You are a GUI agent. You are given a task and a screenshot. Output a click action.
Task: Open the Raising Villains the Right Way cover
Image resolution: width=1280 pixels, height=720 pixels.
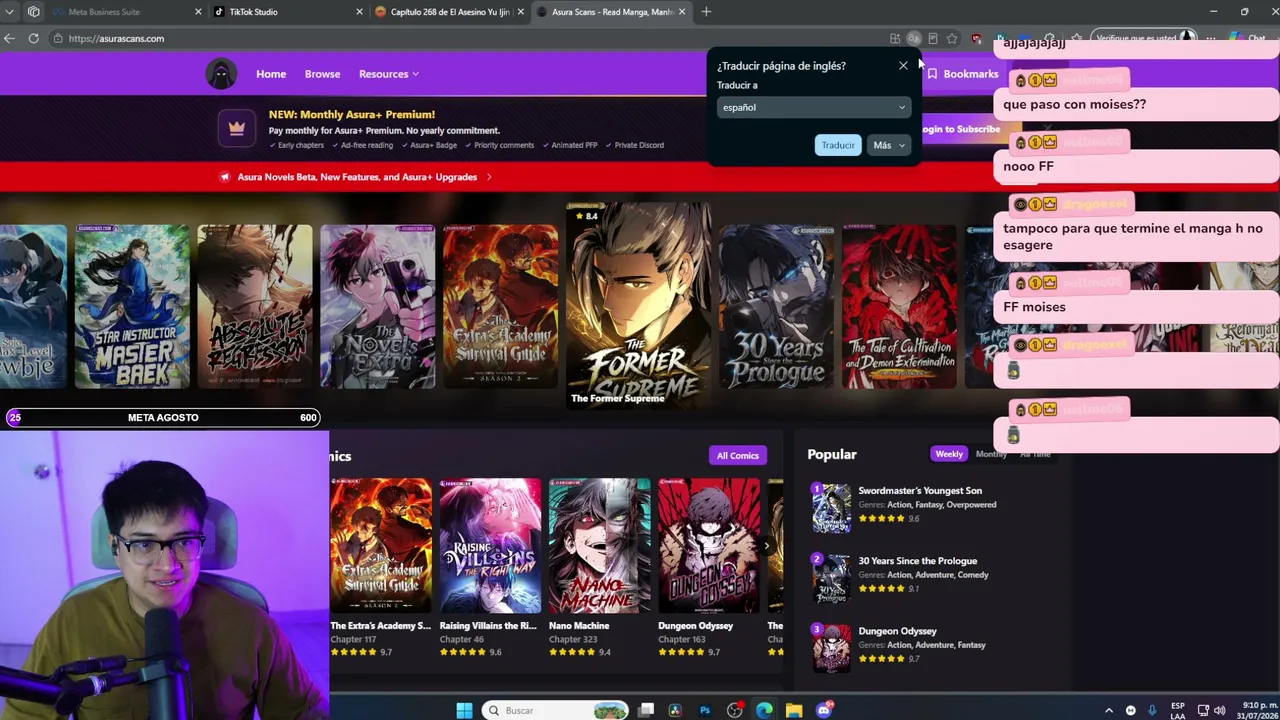490,546
